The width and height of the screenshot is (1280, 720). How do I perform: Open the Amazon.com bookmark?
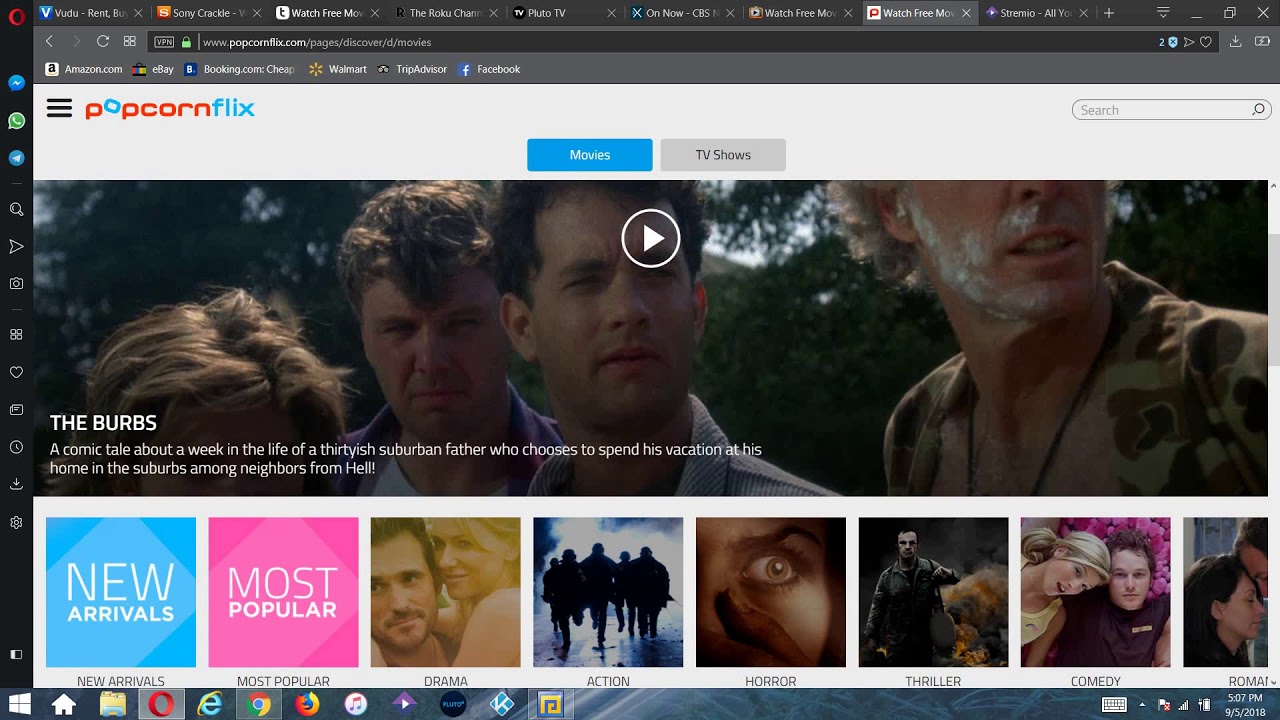(x=84, y=69)
